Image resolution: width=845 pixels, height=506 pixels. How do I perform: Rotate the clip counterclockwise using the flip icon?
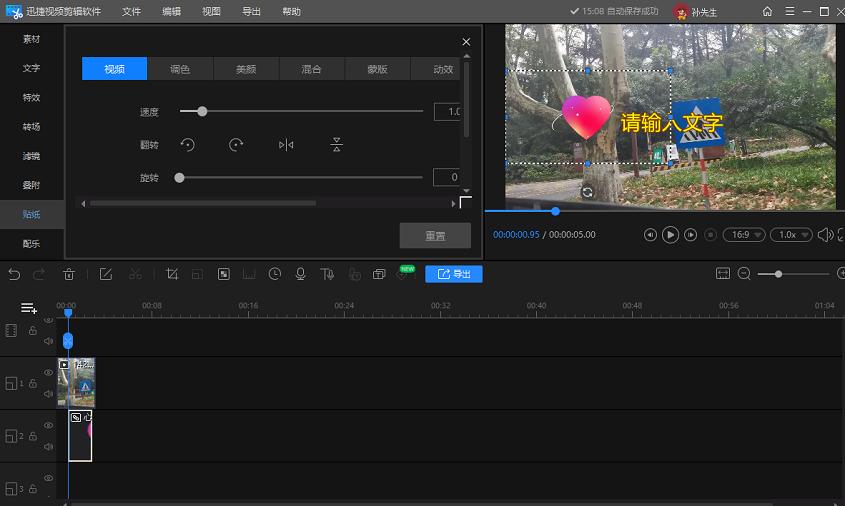187,145
